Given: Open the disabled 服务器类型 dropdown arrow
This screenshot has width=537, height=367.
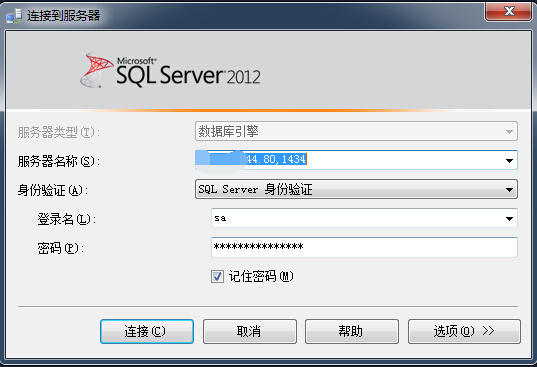Looking at the screenshot, I should [509, 131].
